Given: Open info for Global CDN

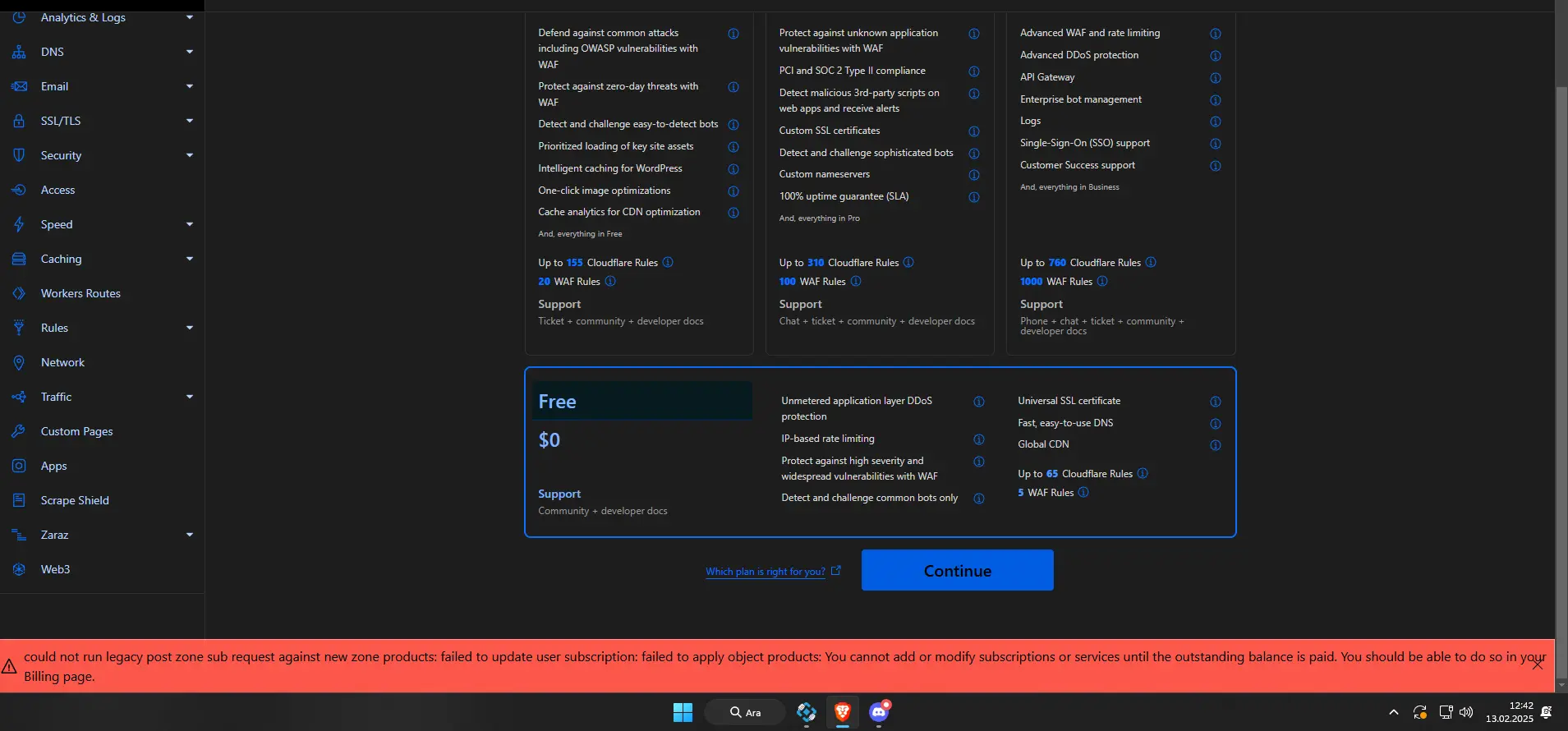Looking at the screenshot, I should pyautogui.click(x=1216, y=445).
